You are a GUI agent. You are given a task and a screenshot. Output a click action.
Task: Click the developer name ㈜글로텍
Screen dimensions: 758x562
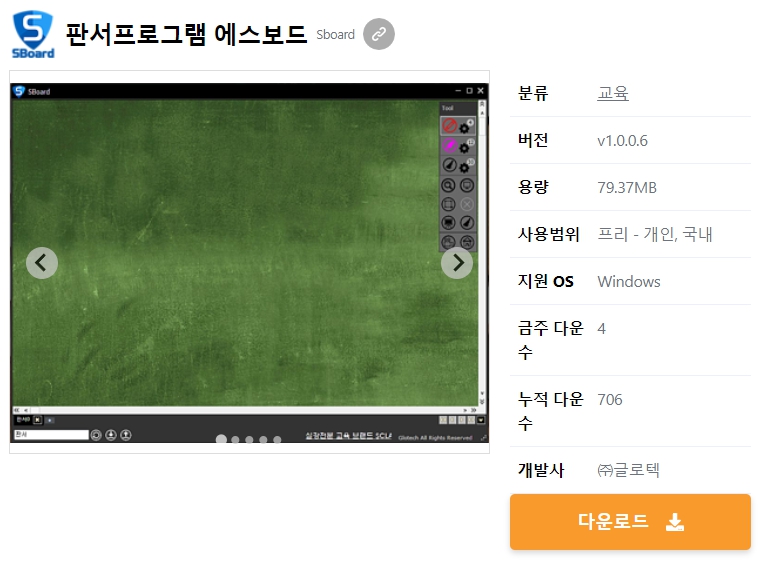point(628,470)
